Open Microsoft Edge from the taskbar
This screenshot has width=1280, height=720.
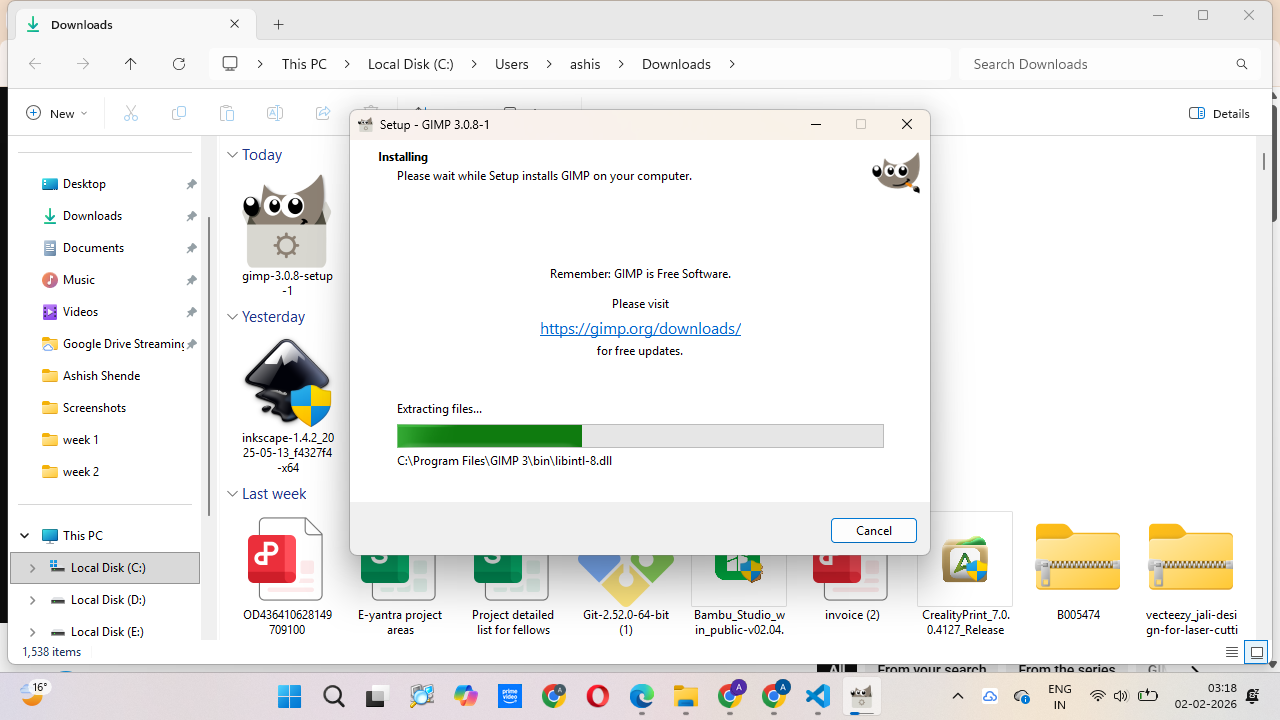coord(642,696)
